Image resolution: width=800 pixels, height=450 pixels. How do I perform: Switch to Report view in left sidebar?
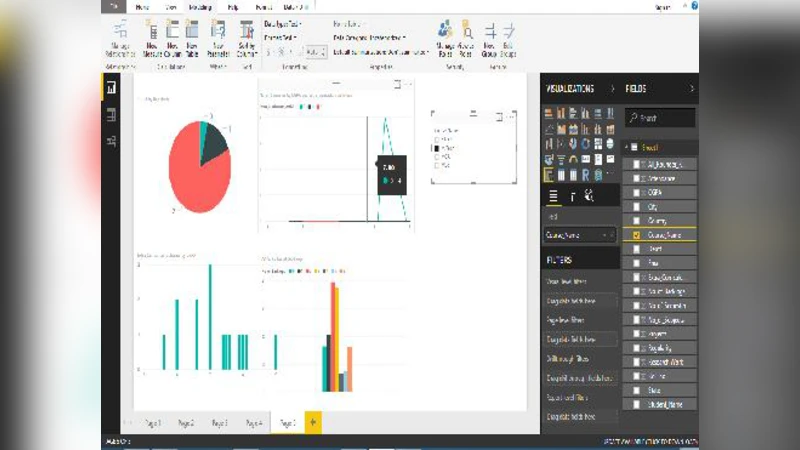click(x=112, y=89)
